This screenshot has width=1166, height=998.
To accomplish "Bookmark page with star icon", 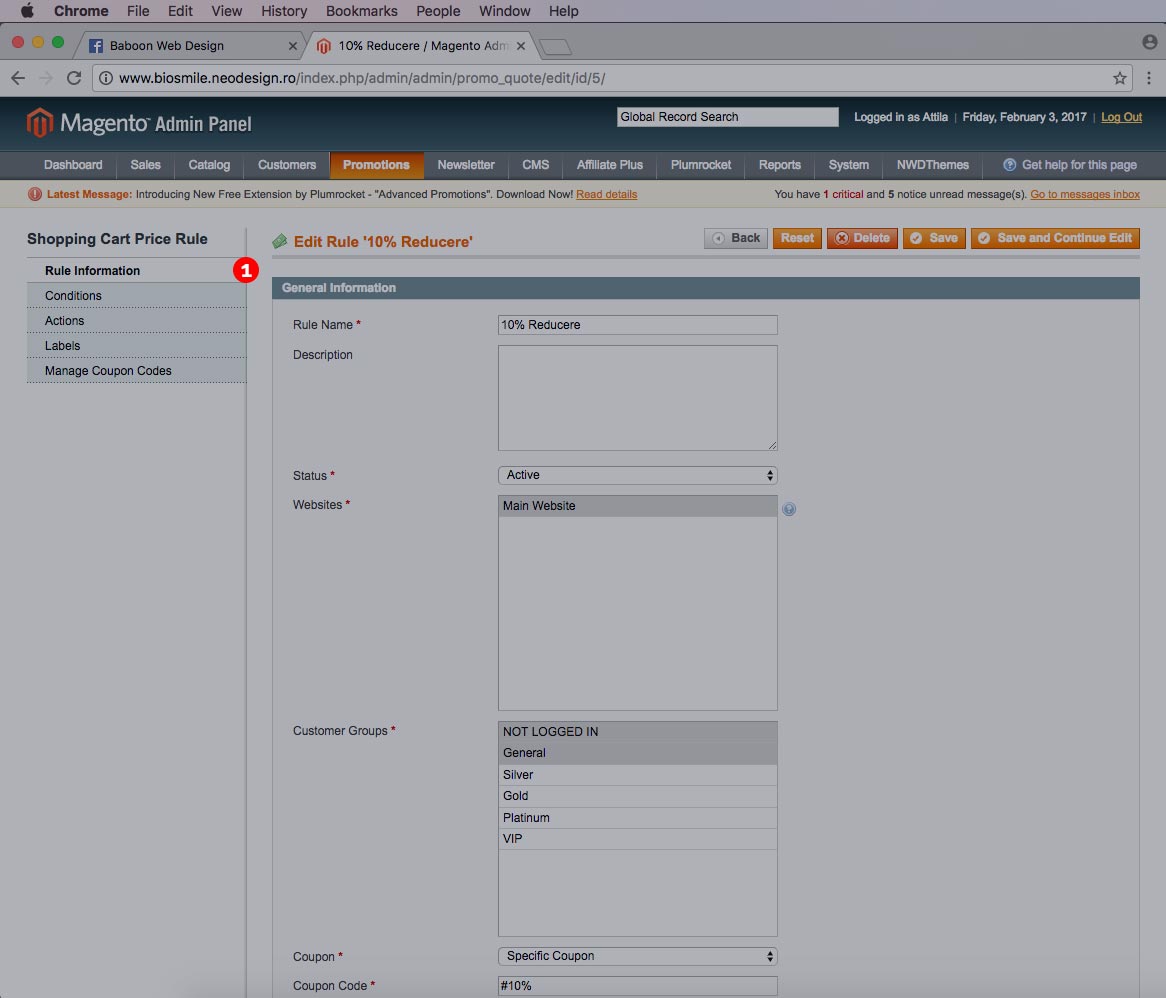I will (x=1119, y=78).
